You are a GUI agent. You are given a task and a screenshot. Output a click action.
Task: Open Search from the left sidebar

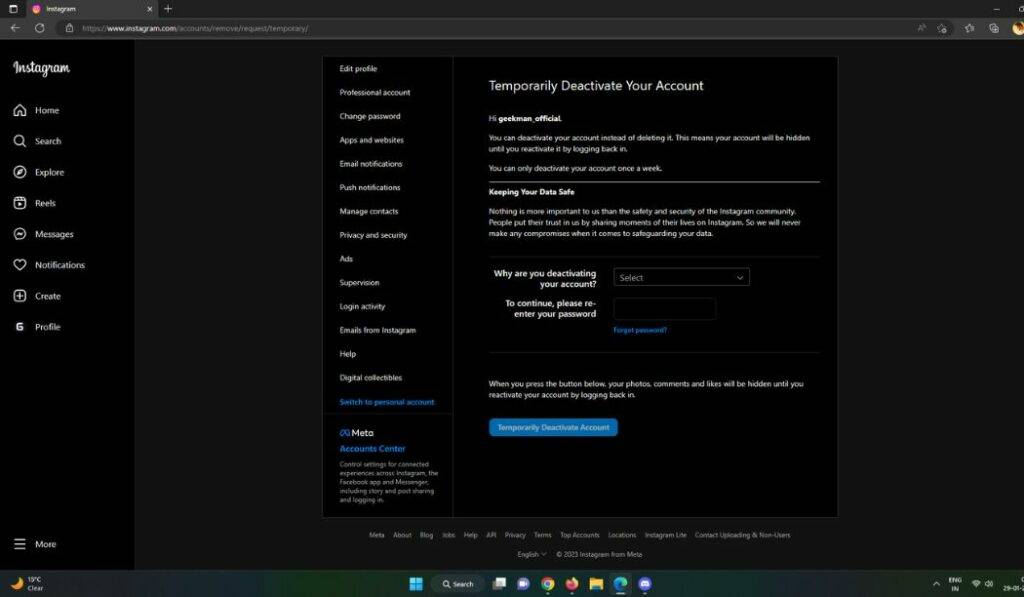pos(20,142)
